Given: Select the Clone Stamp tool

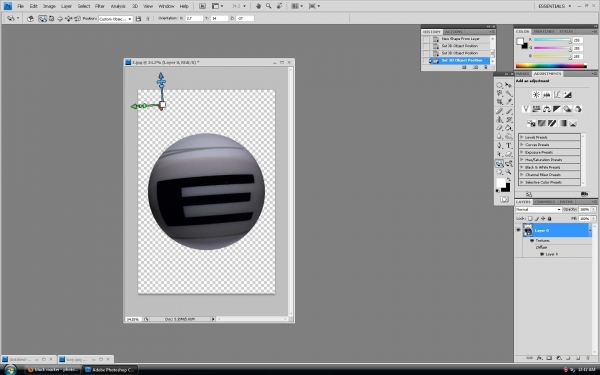Looking at the screenshot, I should (x=499, y=120).
